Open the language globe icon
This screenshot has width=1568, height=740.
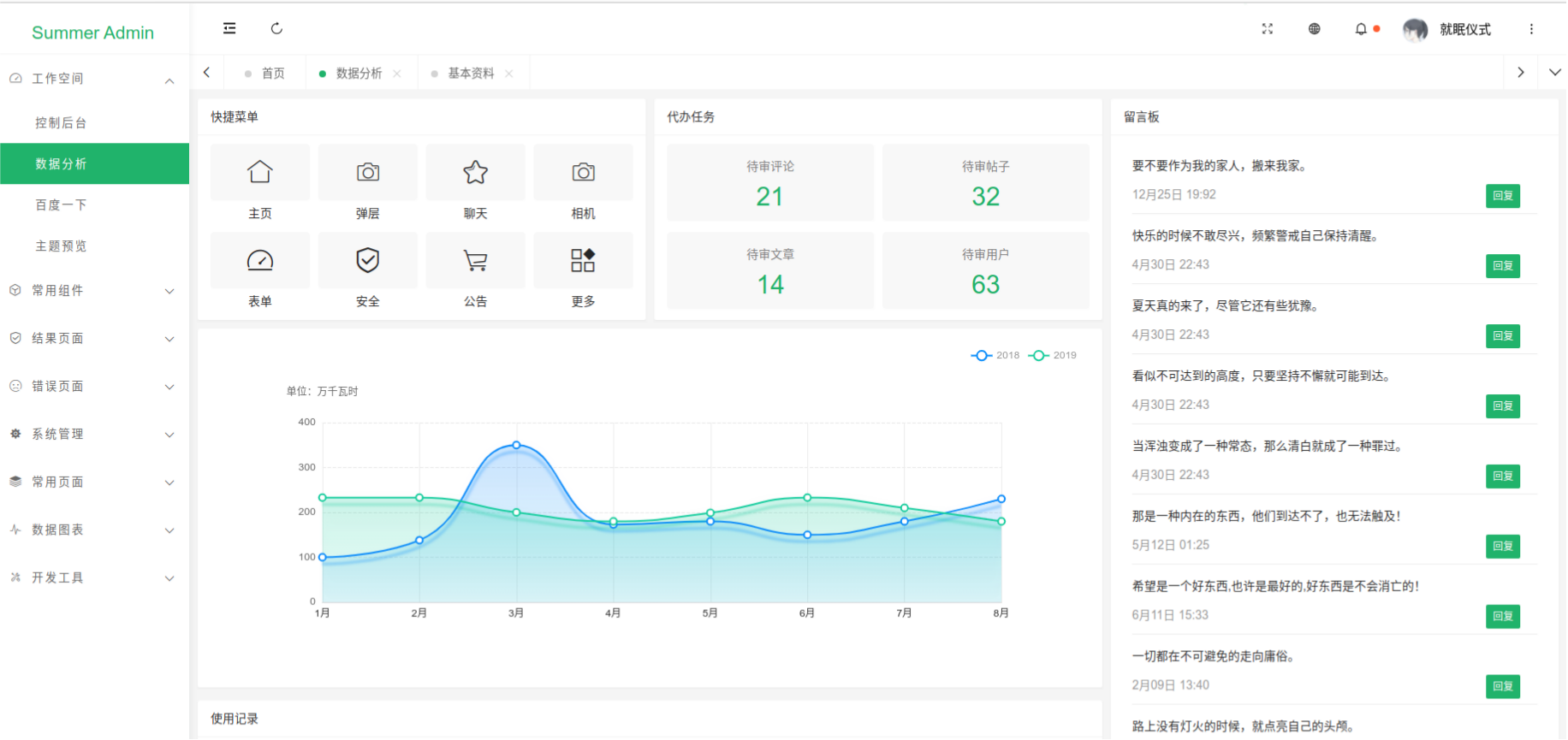tap(1315, 29)
